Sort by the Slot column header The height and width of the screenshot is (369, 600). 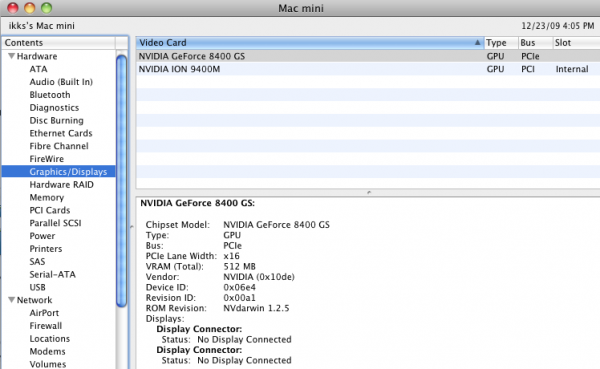(576, 42)
